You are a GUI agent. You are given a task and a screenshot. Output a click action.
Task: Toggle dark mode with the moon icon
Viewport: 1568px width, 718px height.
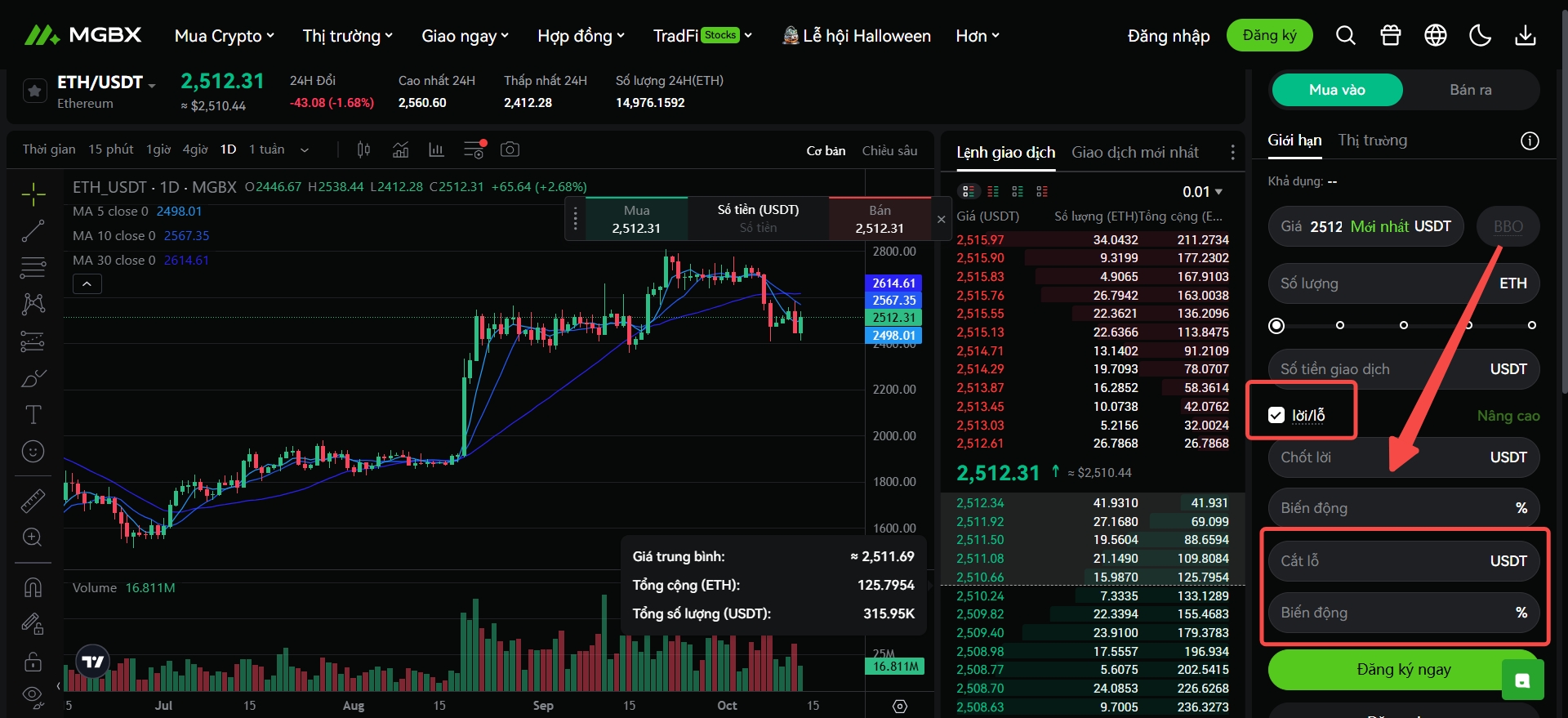coord(1480,35)
